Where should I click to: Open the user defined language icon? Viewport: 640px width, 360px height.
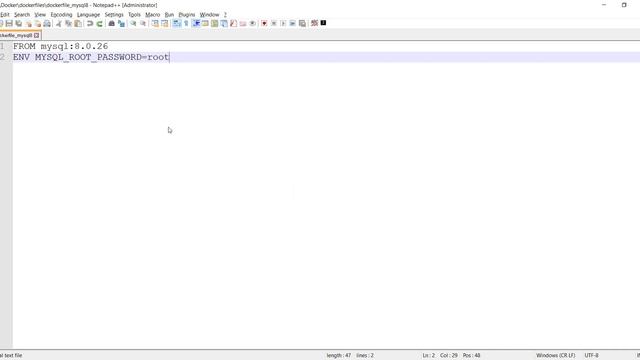205,24
